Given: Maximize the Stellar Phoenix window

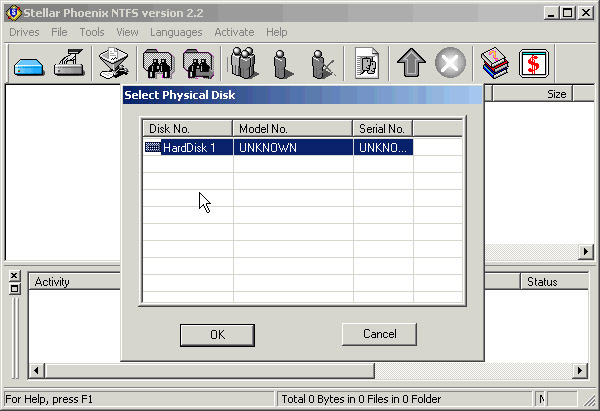Looking at the screenshot, I should pos(568,13).
